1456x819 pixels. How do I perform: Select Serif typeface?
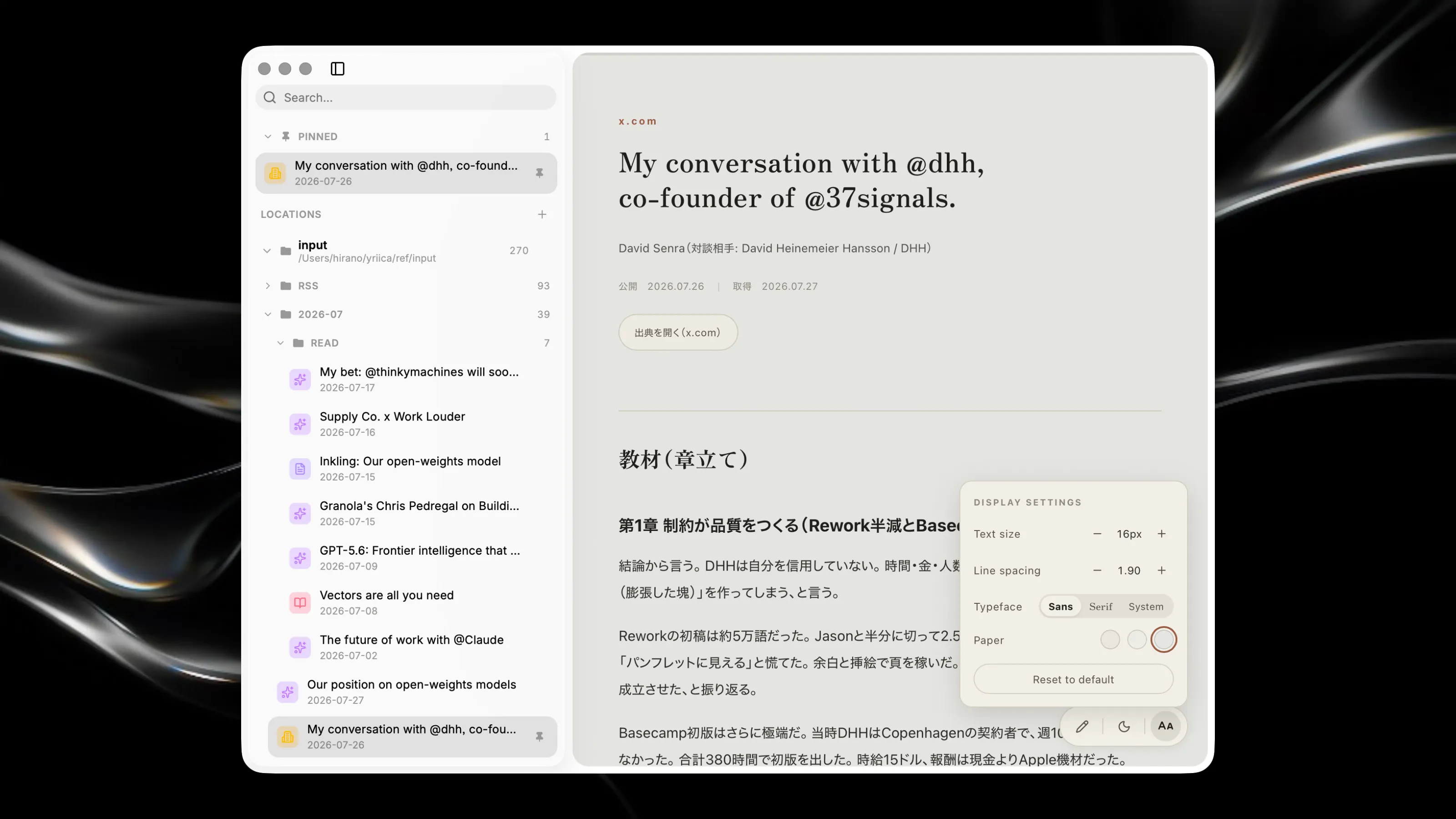(1101, 606)
